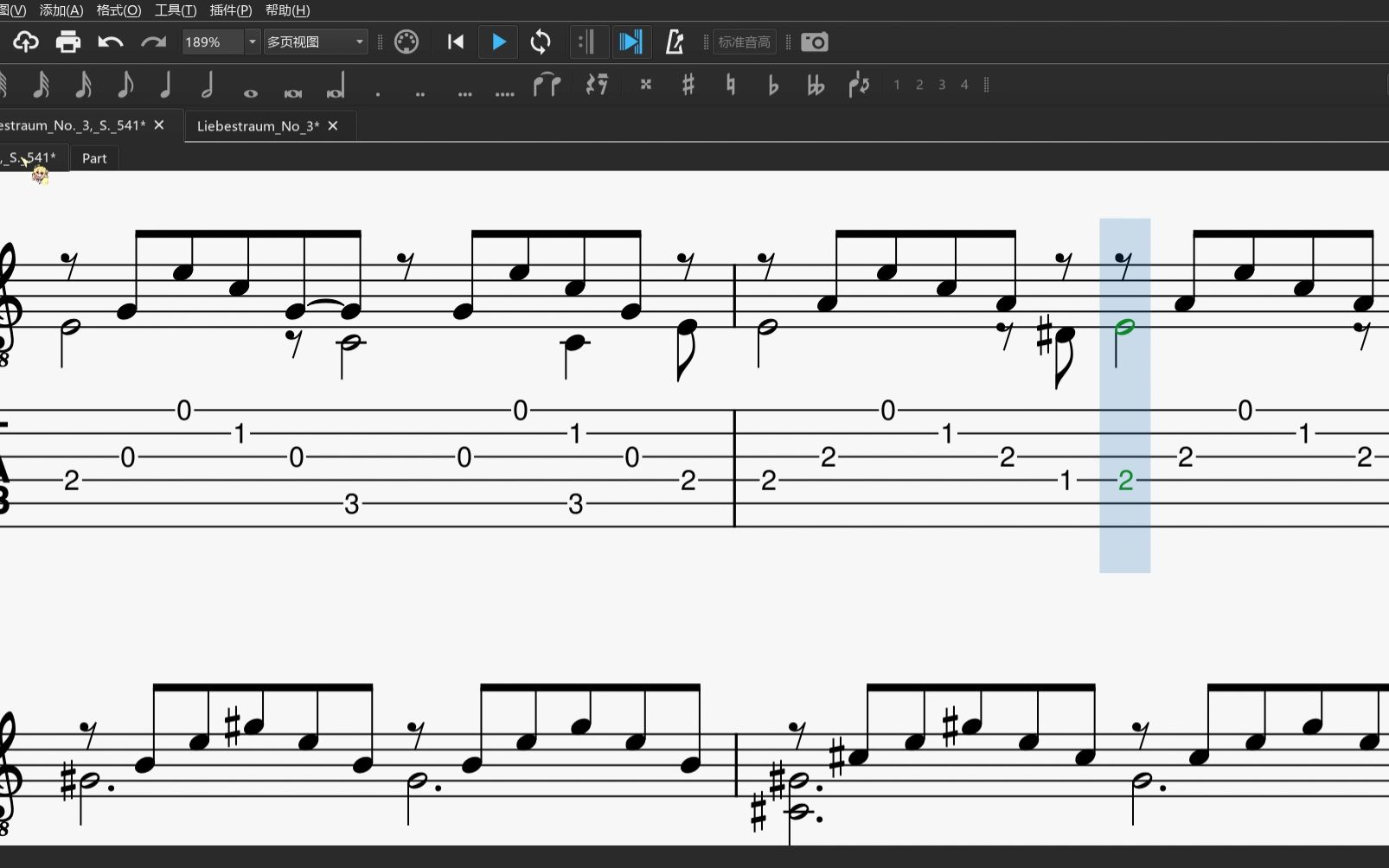Print the score with the printer icon
The width and height of the screenshot is (1389, 868).
[67, 41]
